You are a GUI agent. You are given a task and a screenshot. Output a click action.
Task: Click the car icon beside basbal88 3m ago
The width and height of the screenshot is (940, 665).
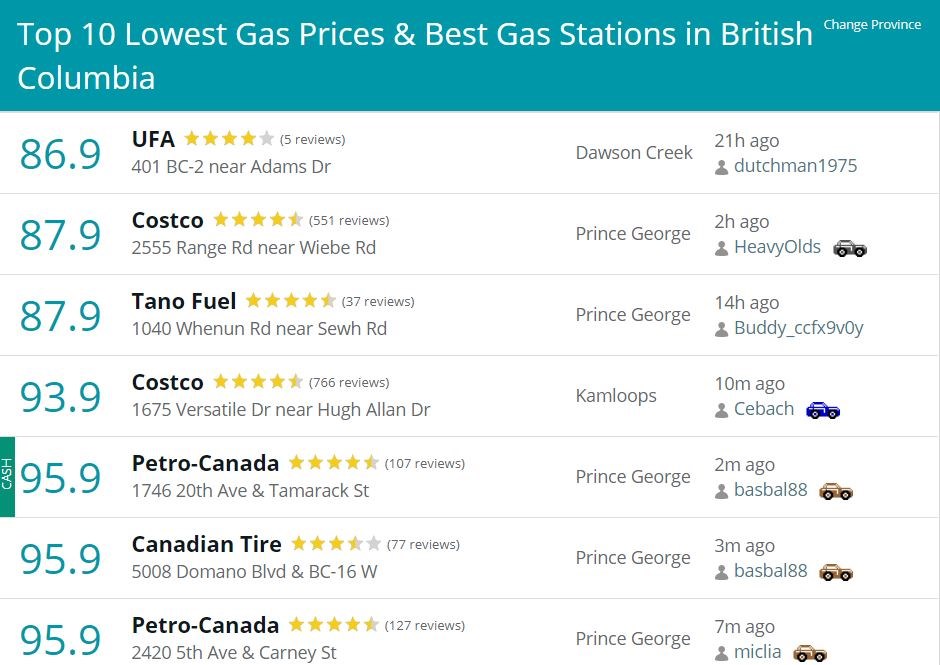point(836,572)
